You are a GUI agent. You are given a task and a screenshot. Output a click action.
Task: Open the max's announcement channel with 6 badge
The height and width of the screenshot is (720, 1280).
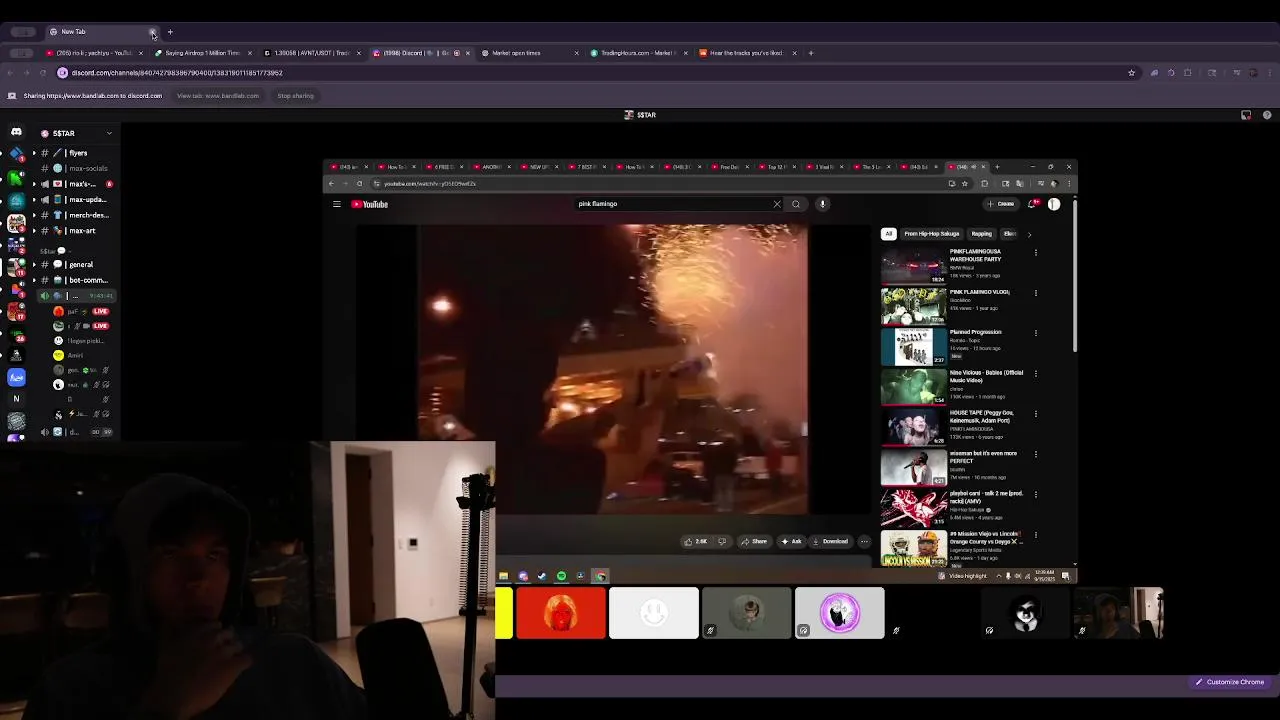tap(76, 184)
